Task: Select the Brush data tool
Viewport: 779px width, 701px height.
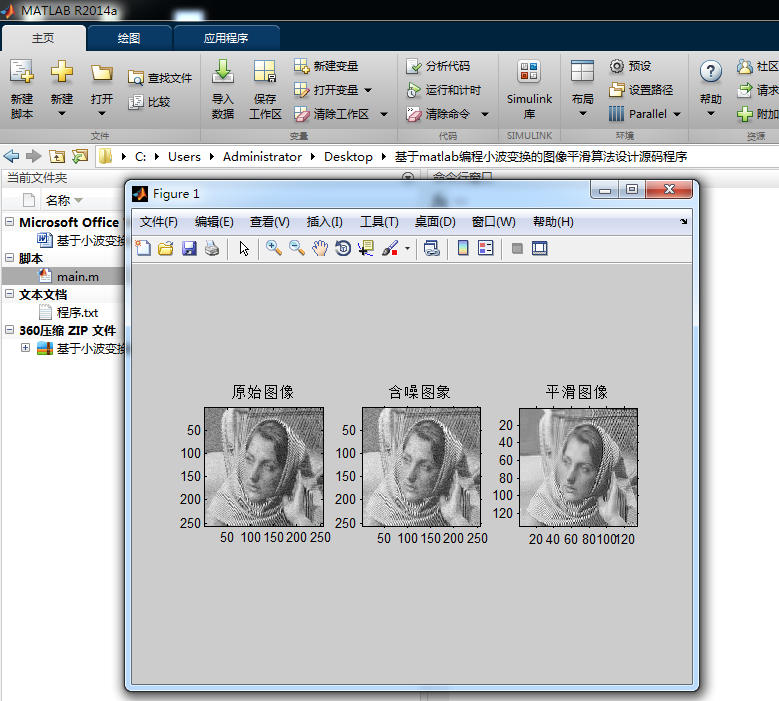Action: pyautogui.click(x=390, y=248)
